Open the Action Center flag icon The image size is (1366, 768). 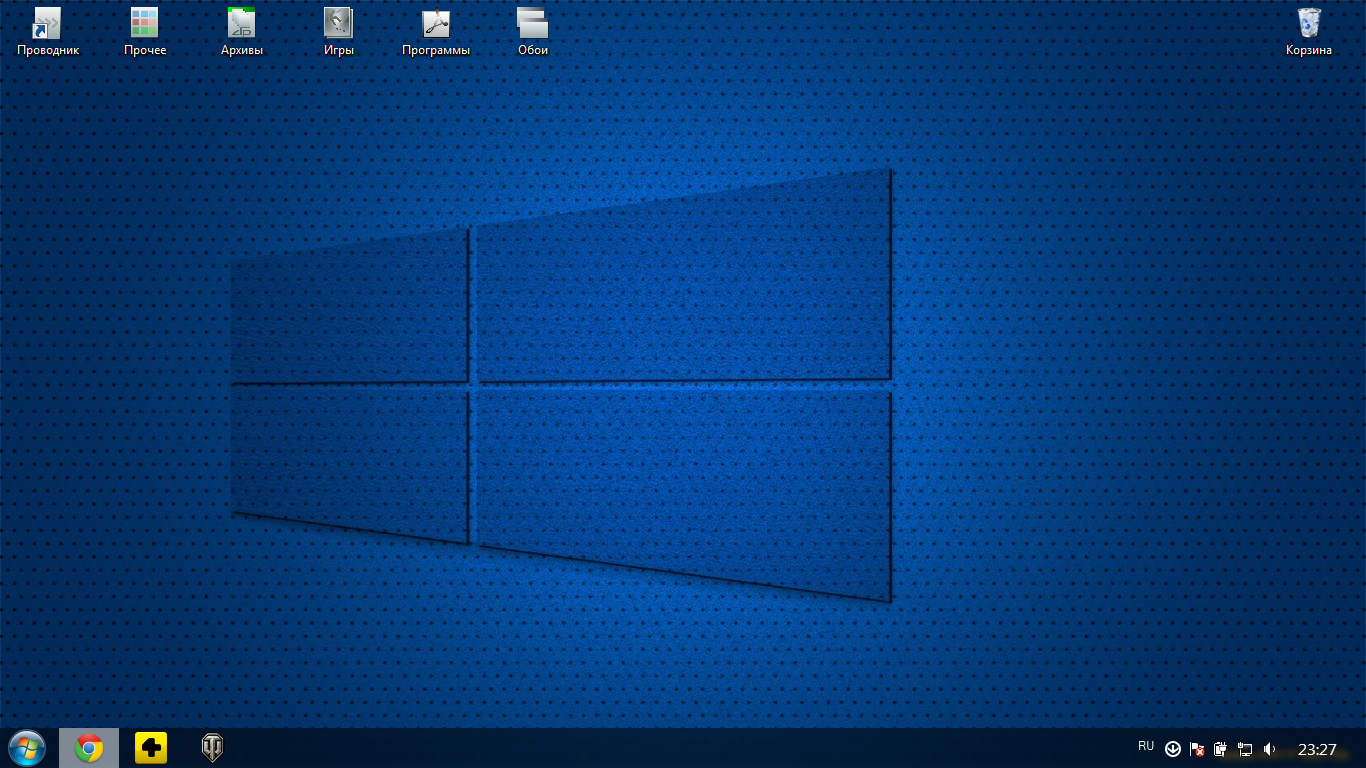pos(1197,749)
